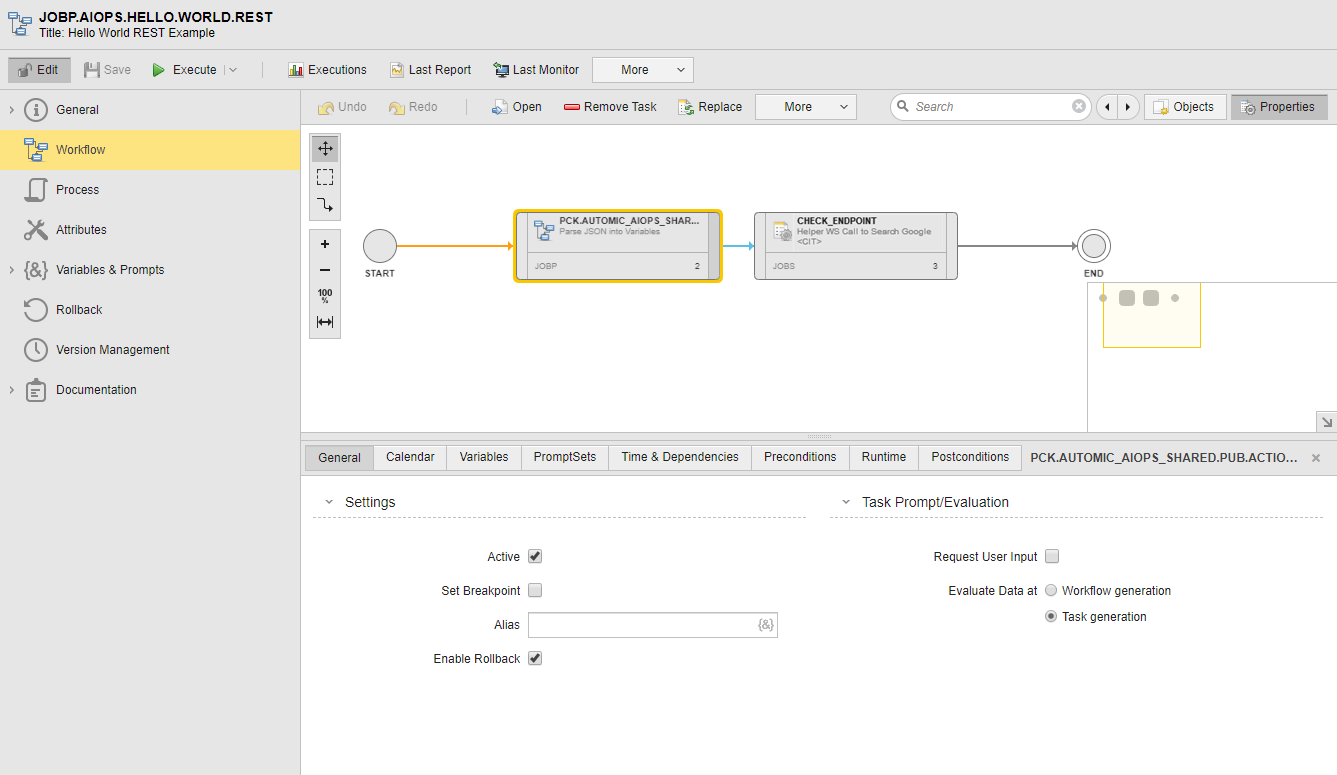Open the Execute dropdown arrow
This screenshot has height=775, width=1337.
click(x=233, y=70)
